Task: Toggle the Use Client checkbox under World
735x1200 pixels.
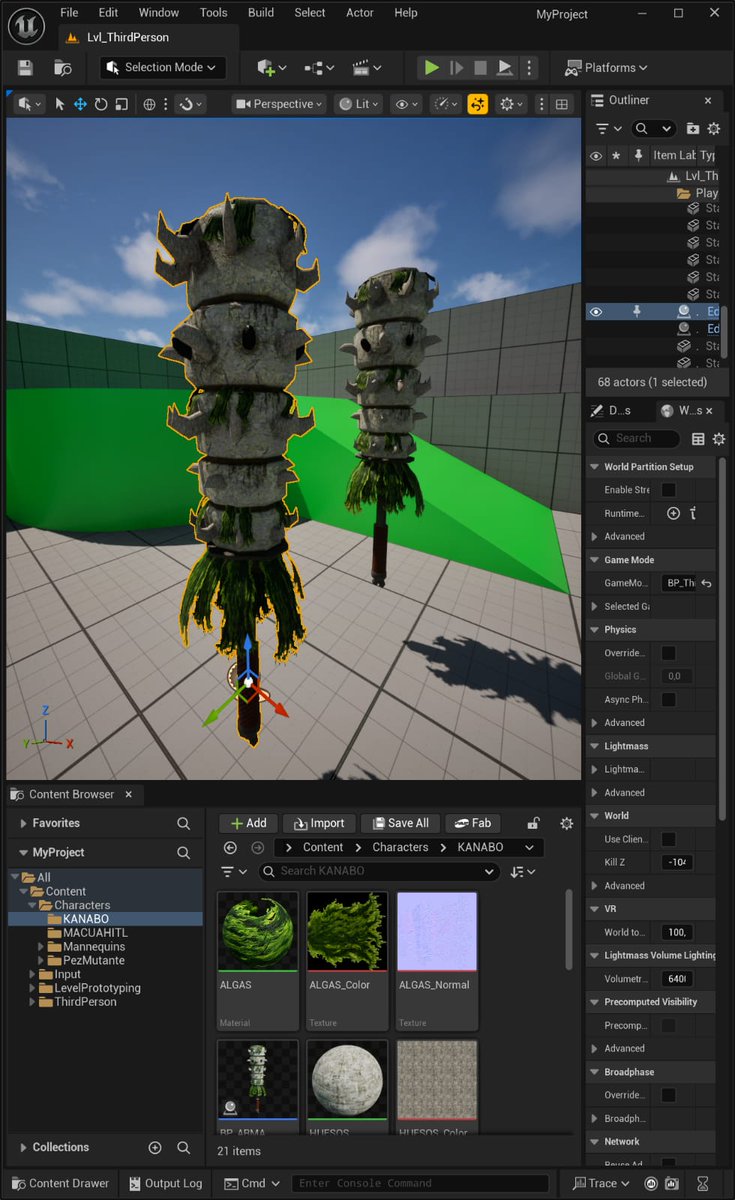Action: point(669,839)
